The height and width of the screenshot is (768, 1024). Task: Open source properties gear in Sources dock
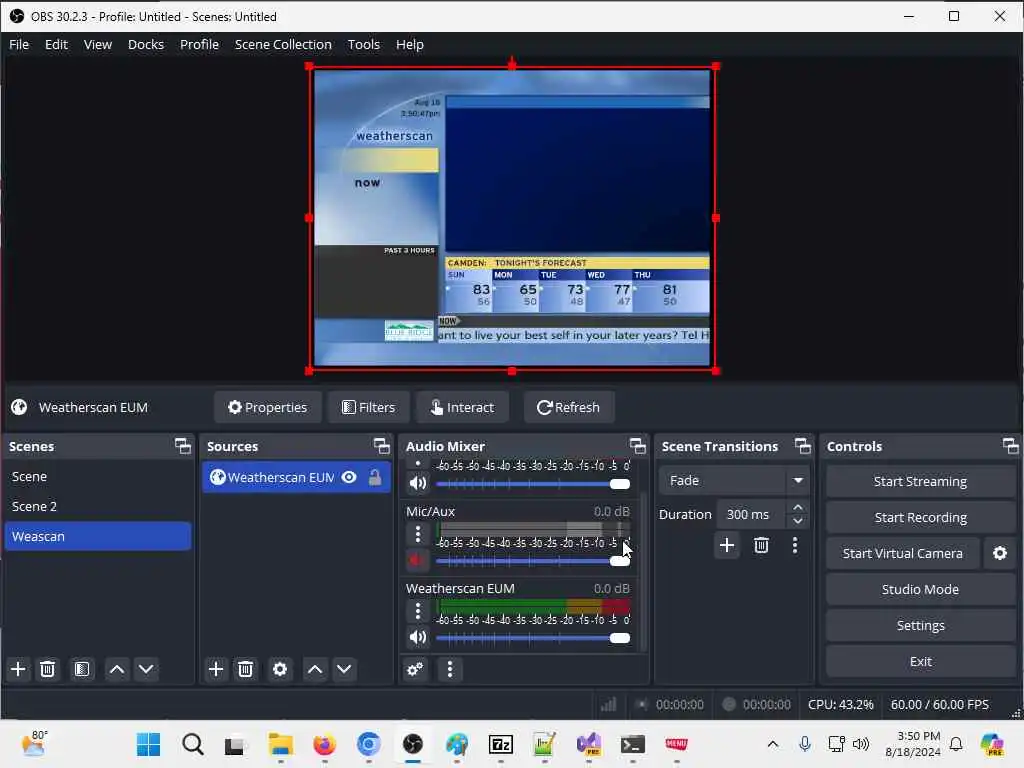pos(280,669)
